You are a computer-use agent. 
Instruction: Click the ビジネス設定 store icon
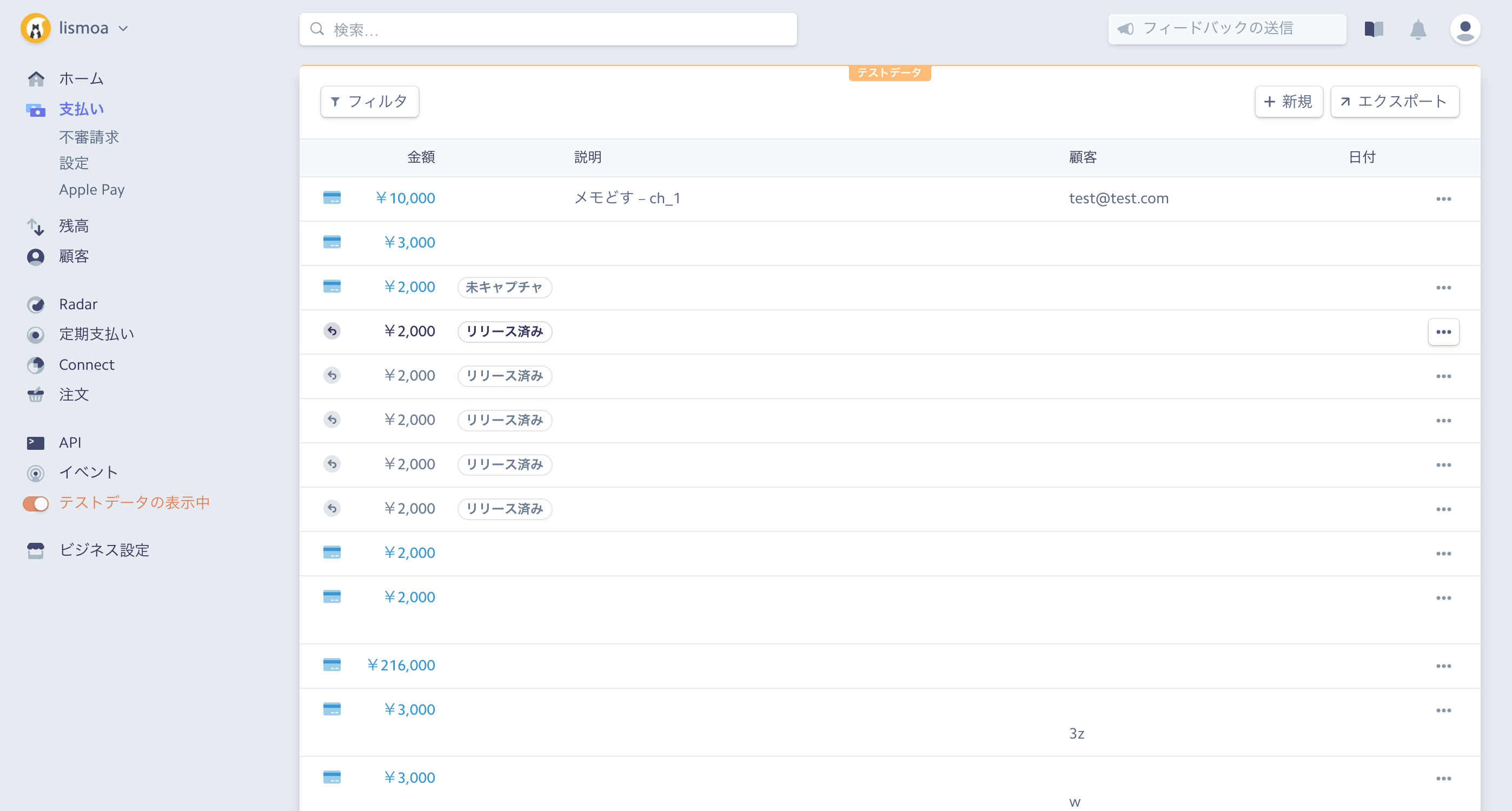[36, 550]
